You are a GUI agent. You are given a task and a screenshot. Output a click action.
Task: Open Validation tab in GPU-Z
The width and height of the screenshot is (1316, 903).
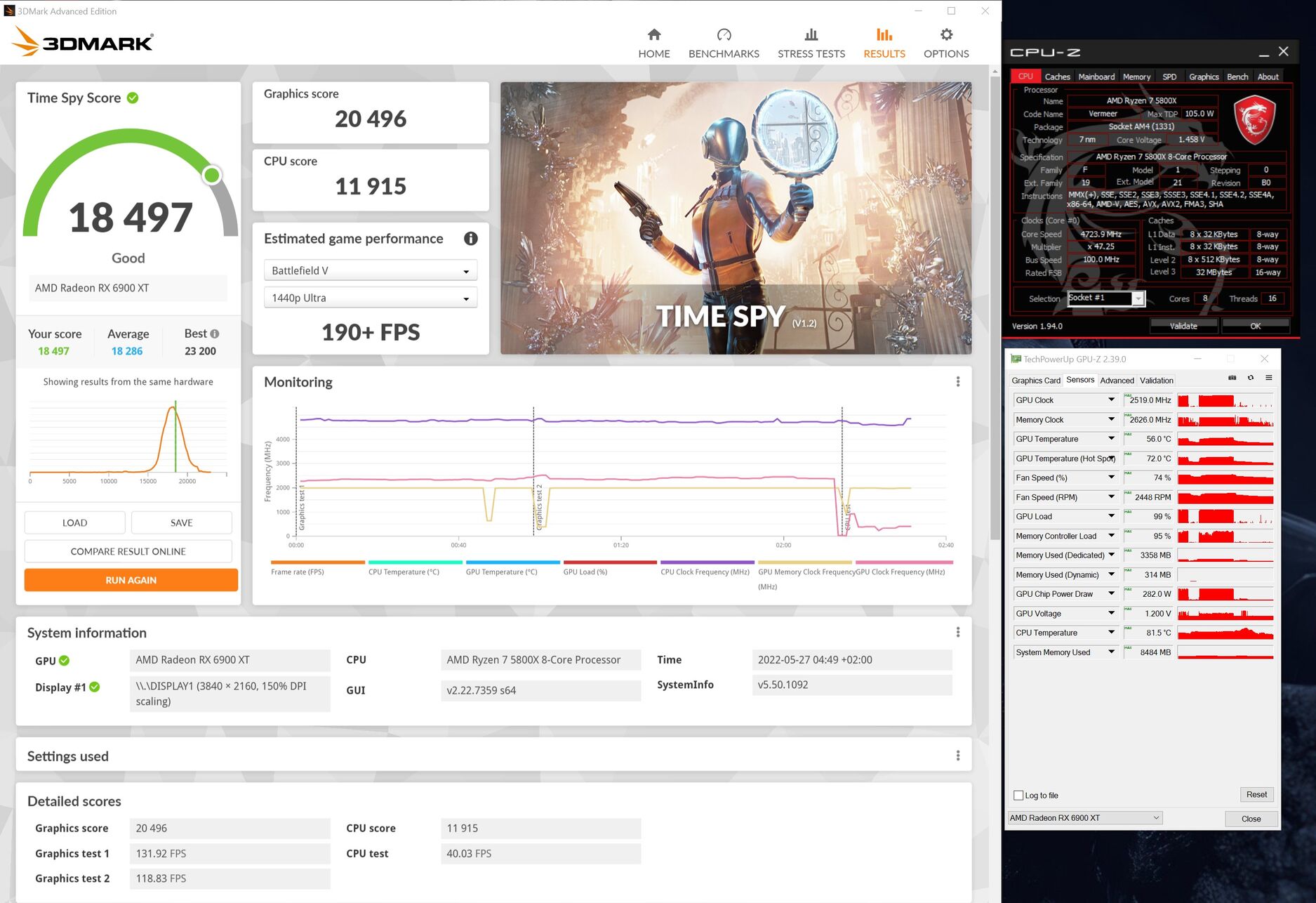click(x=1156, y=381)
